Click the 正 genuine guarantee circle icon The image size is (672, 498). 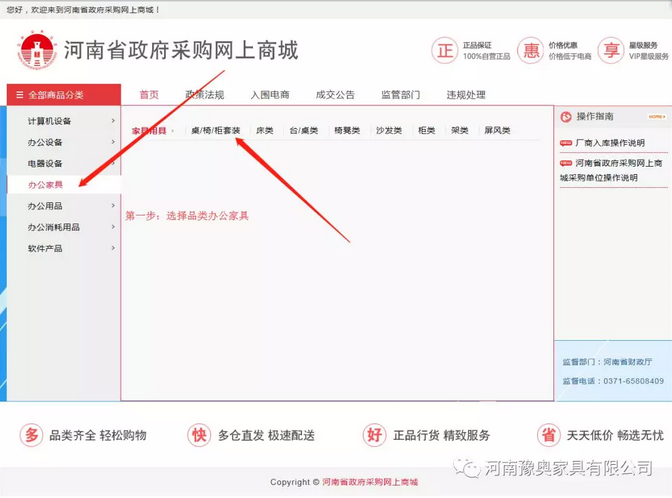tap(444, 51)
